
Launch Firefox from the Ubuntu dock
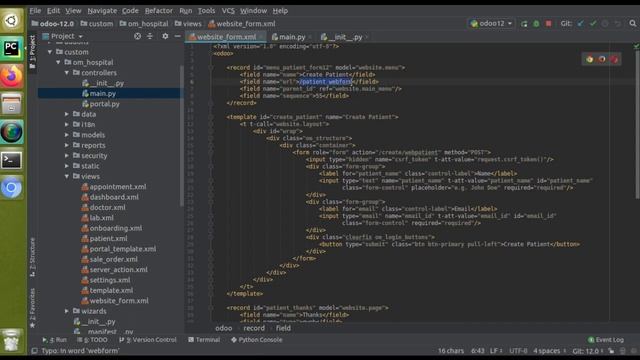(x=11, y=76)
